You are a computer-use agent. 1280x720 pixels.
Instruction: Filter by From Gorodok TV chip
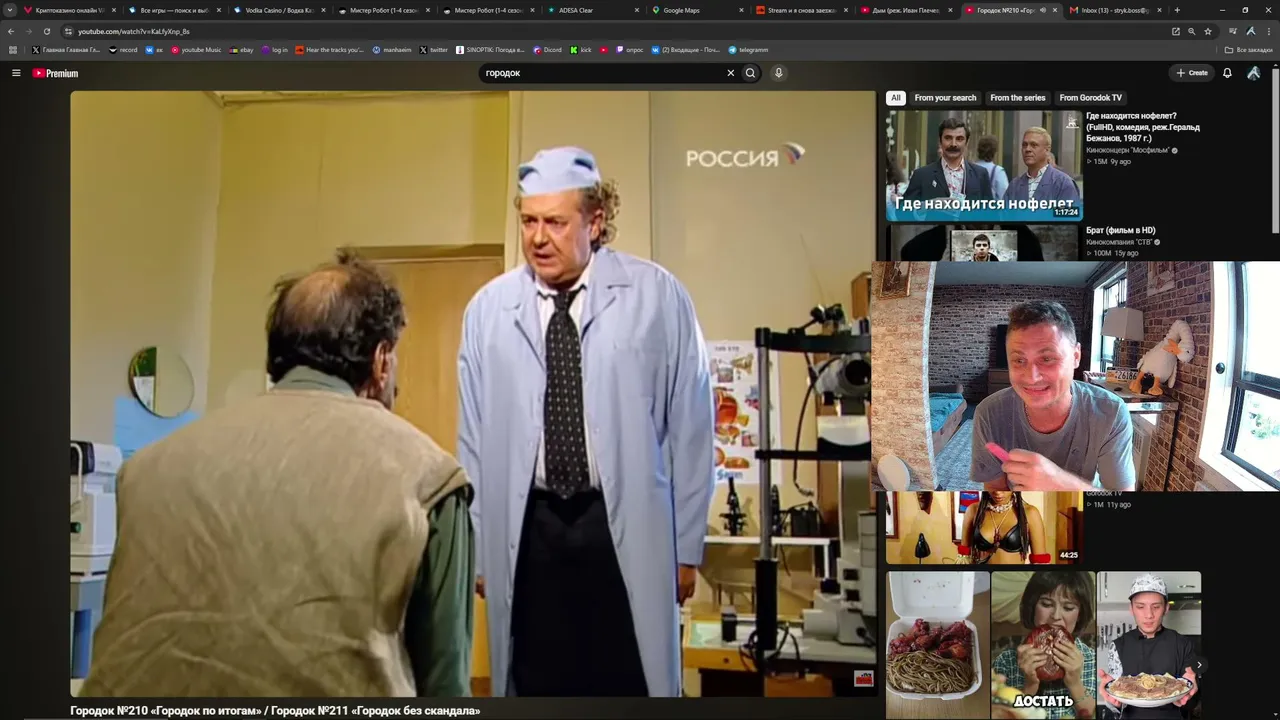click(x=1090, y=98)
